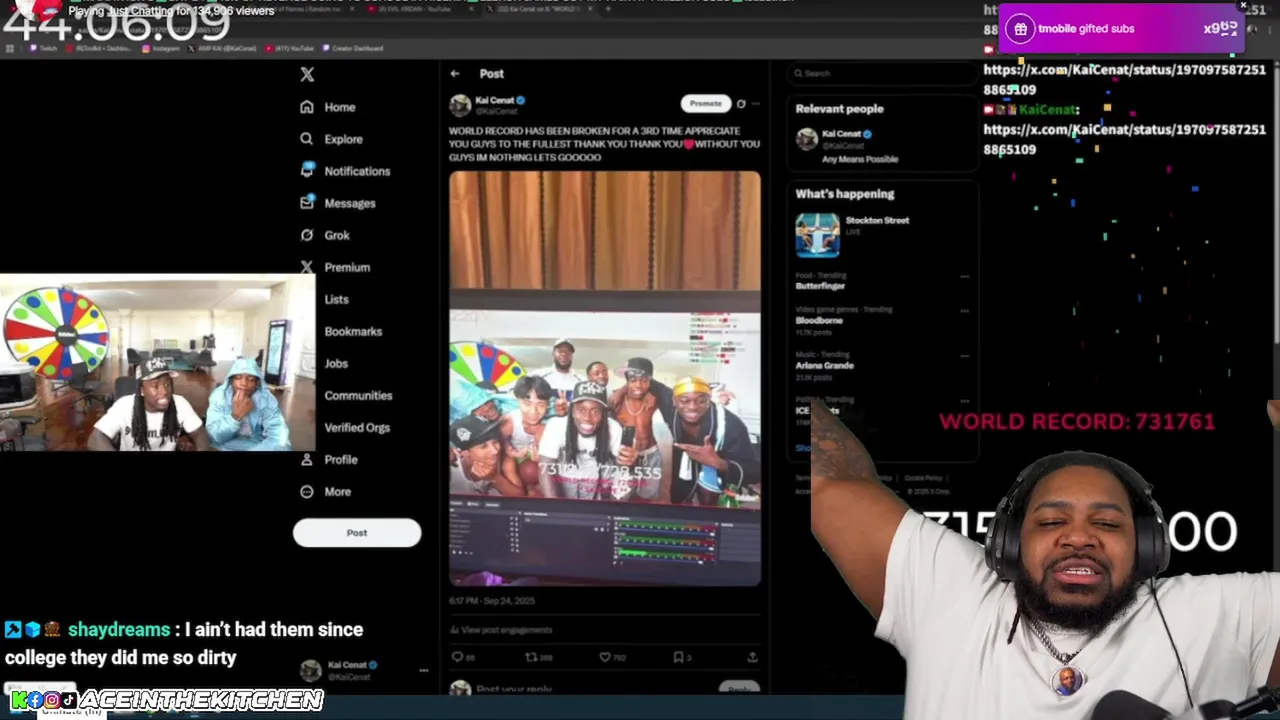1280x720 pixels.
Task: Click the shaydreams chat username
Action: point(118,630)
